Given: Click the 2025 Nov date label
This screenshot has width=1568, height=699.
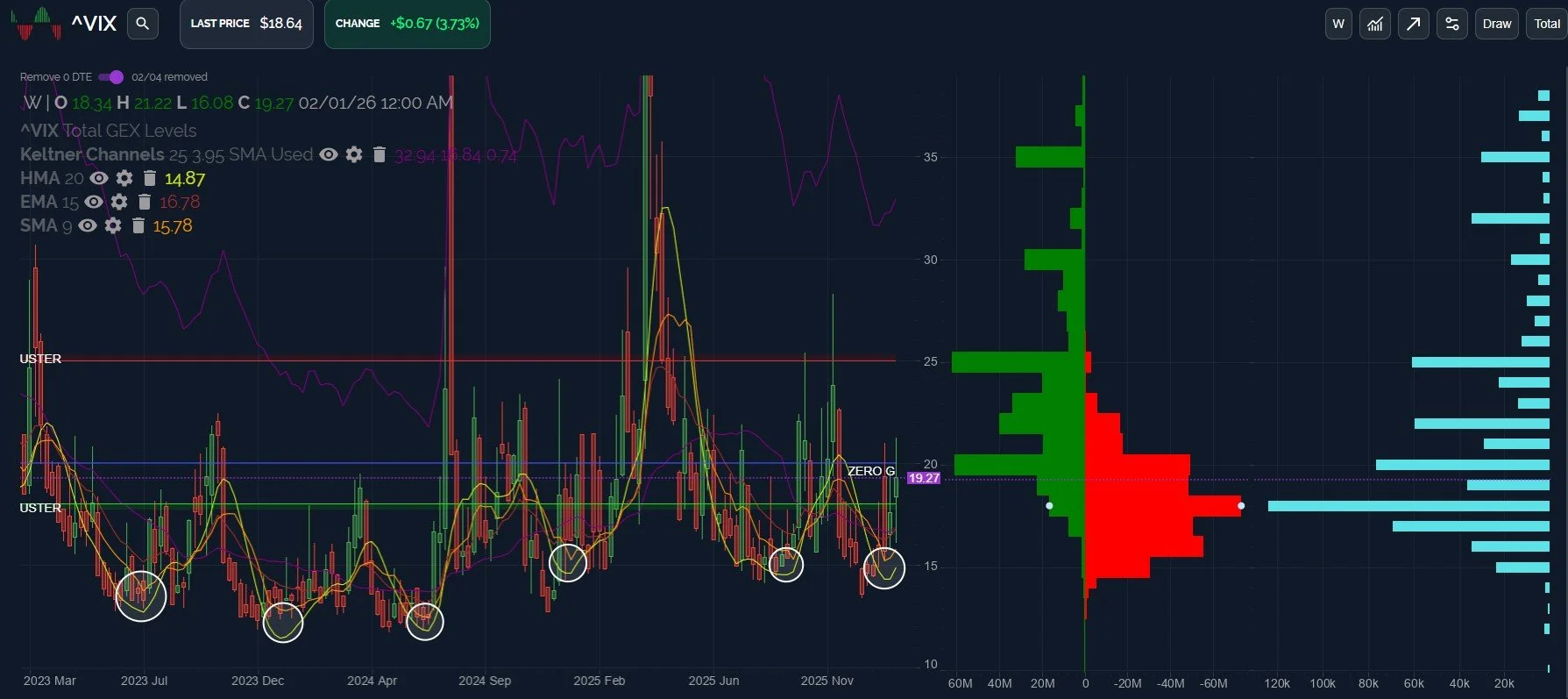Looking at the screenshot, I should point(827,681).
